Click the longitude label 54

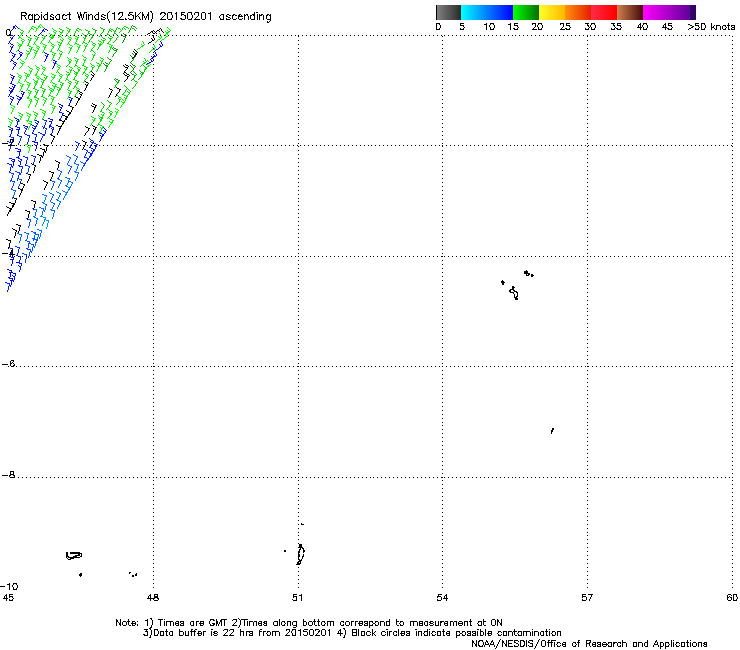tap(442, 598)
